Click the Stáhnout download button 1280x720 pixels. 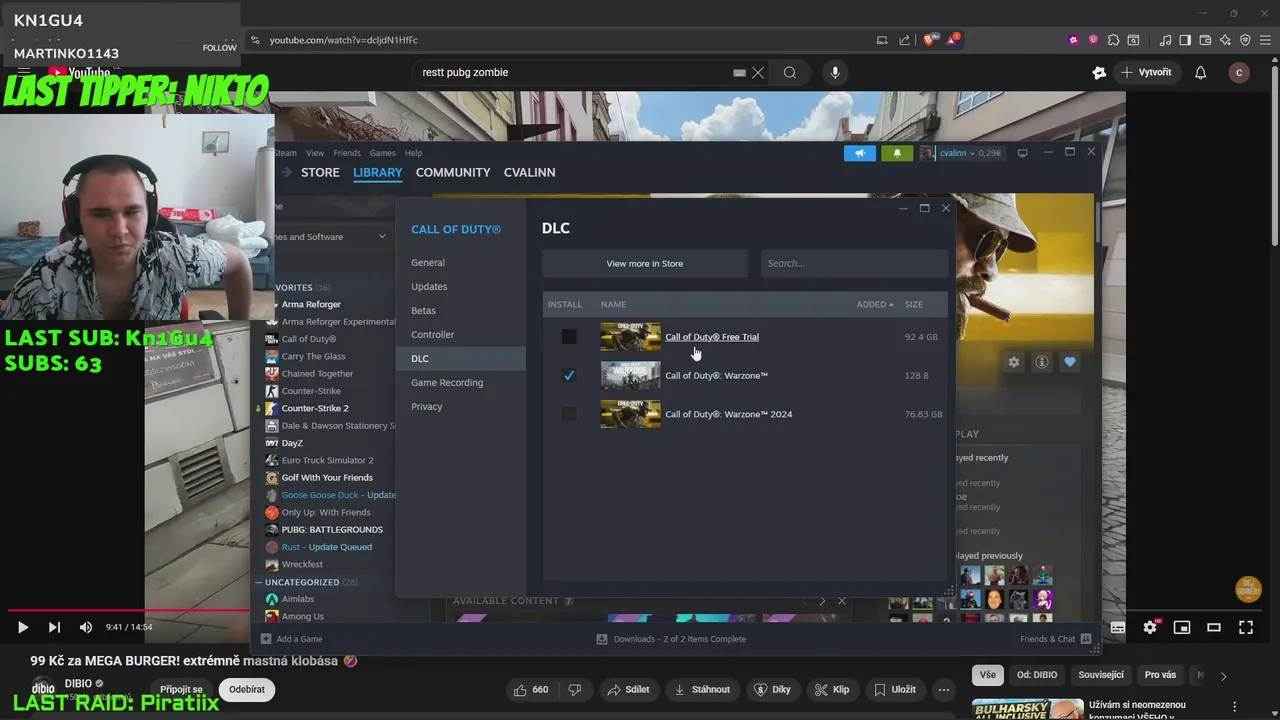tap(702, 689)
